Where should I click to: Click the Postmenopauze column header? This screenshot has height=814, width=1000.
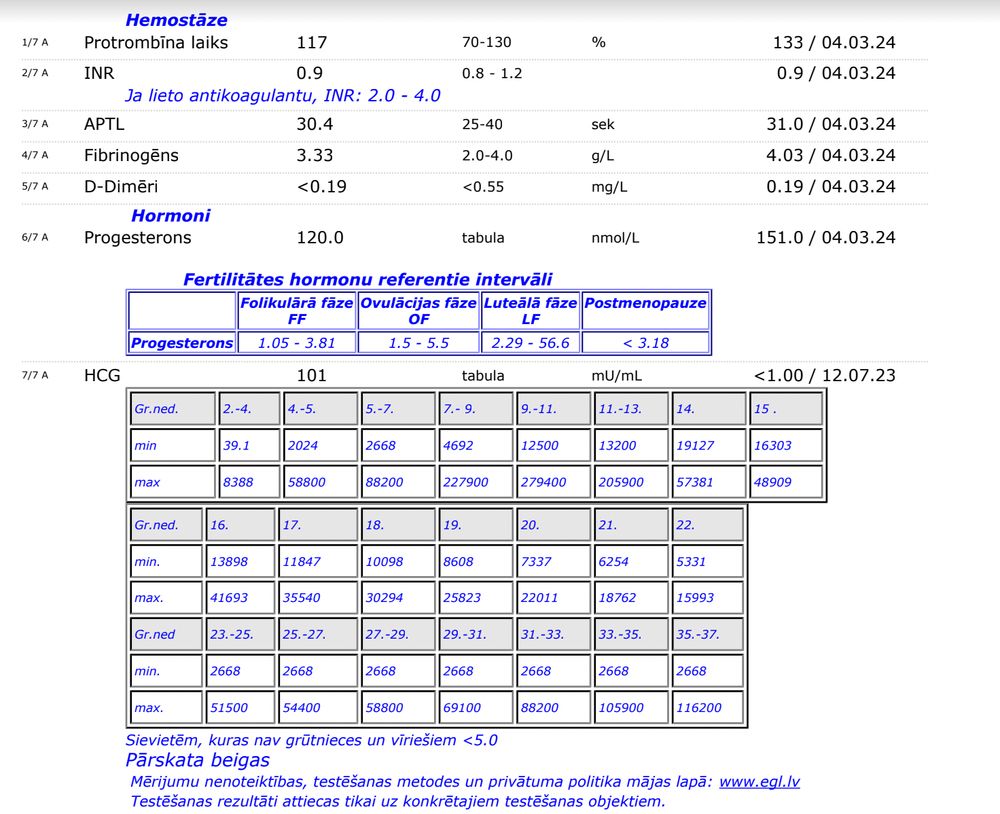pos(645,303)
